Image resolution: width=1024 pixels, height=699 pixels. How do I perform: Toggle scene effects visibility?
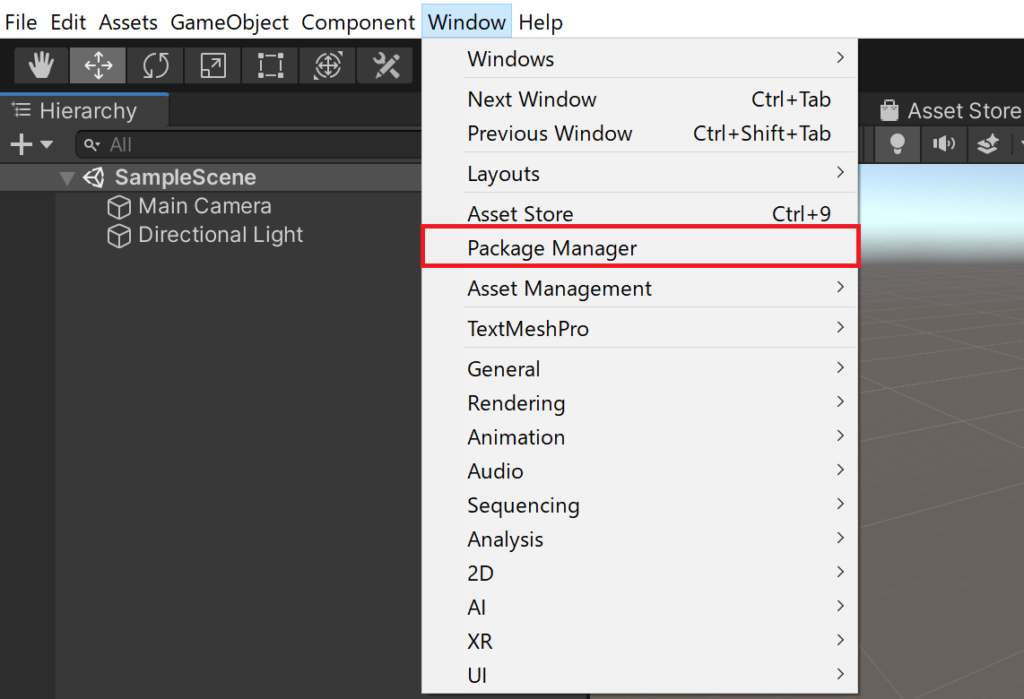988,144
